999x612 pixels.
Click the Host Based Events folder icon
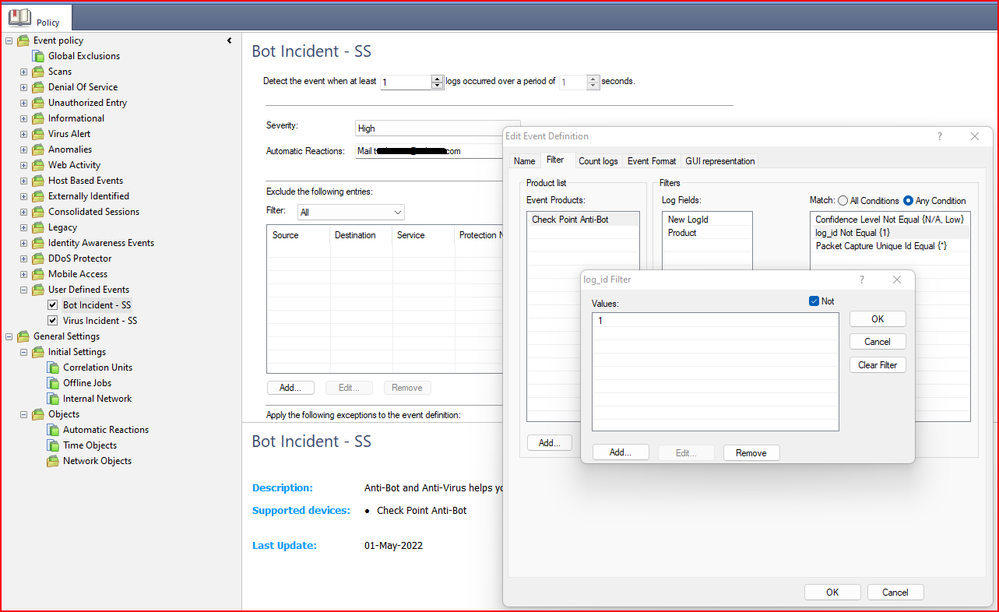point(38,181)
